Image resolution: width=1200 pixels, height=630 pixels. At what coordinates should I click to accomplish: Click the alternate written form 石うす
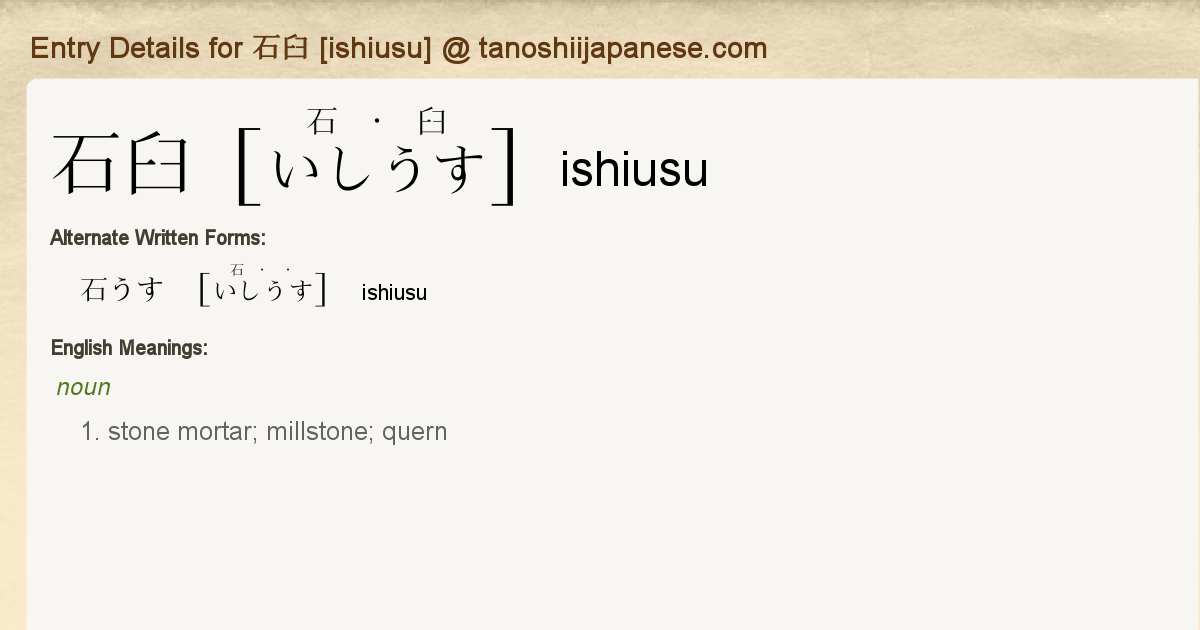coord(122,291)
